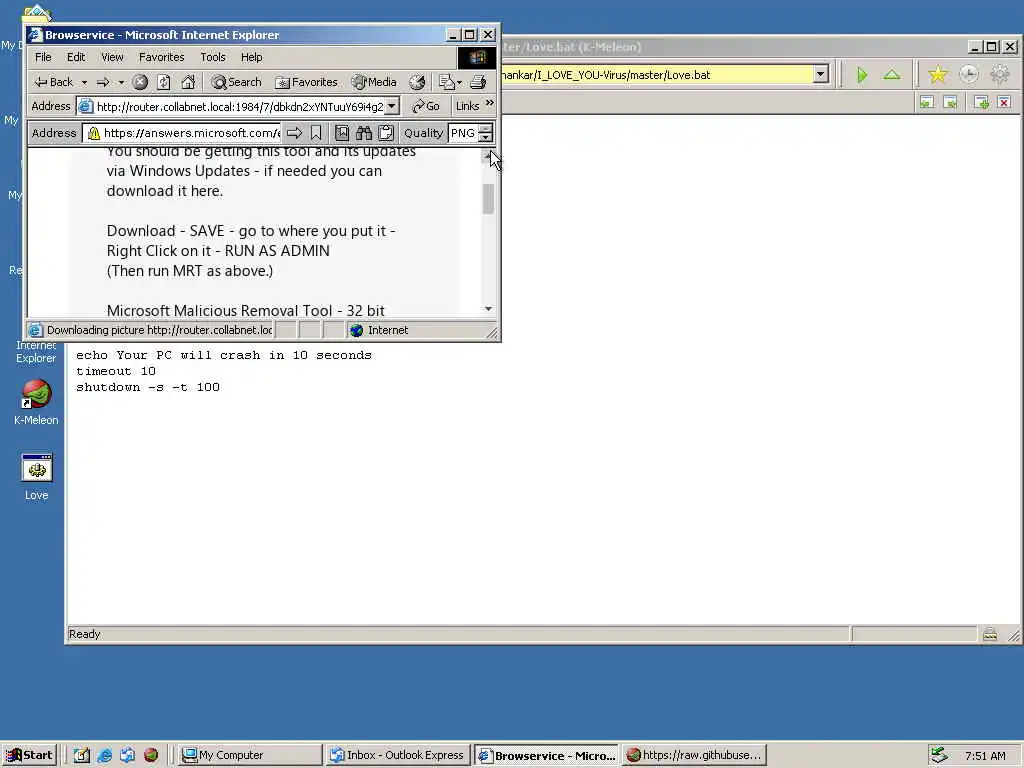Click the Refresh page icon in IE

tap(164, 82)
